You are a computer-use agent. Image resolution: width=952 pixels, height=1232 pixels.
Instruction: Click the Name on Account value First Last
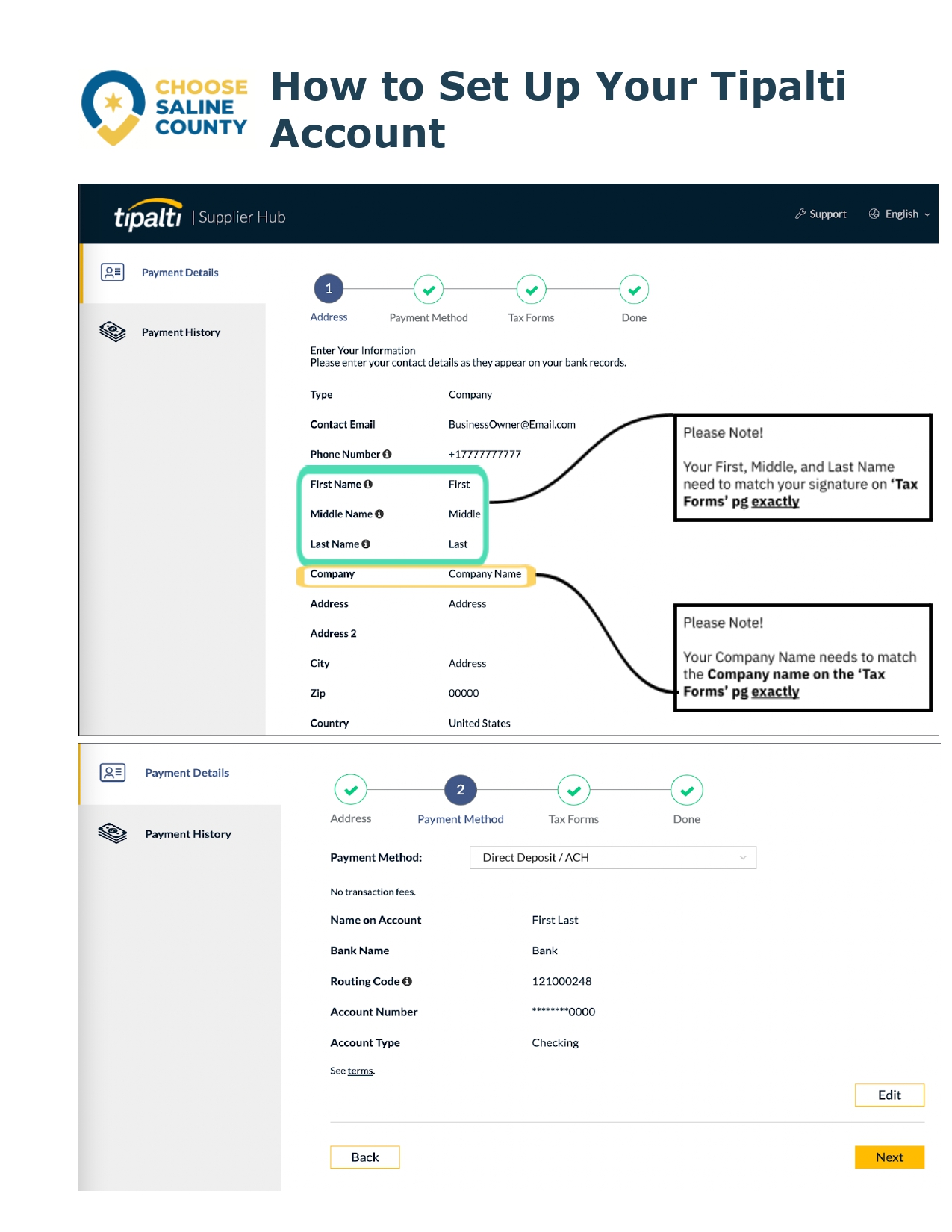[x=555, y=920]
